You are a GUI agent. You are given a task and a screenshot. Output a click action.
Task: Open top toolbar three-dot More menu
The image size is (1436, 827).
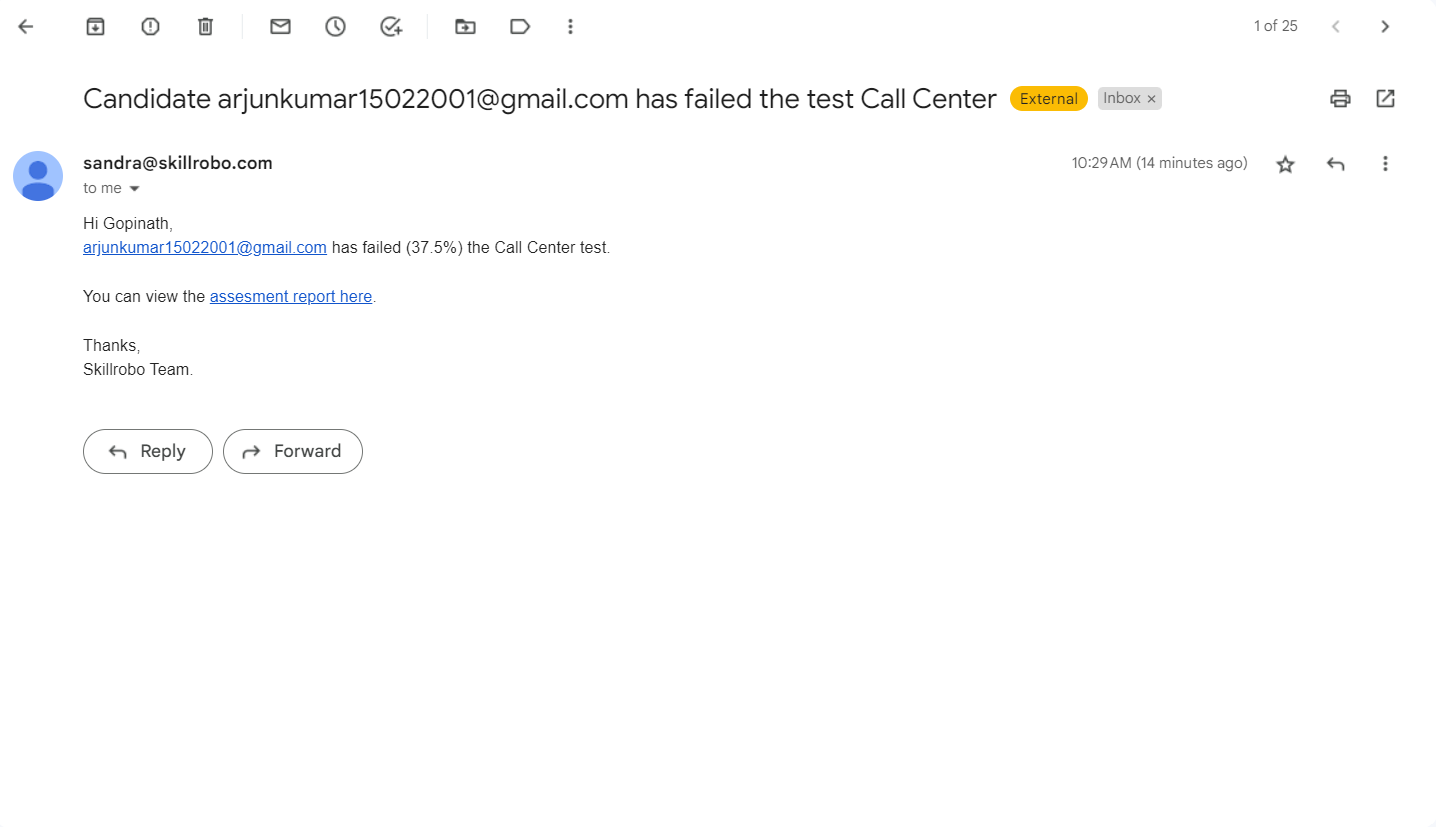tap(570, 27)
